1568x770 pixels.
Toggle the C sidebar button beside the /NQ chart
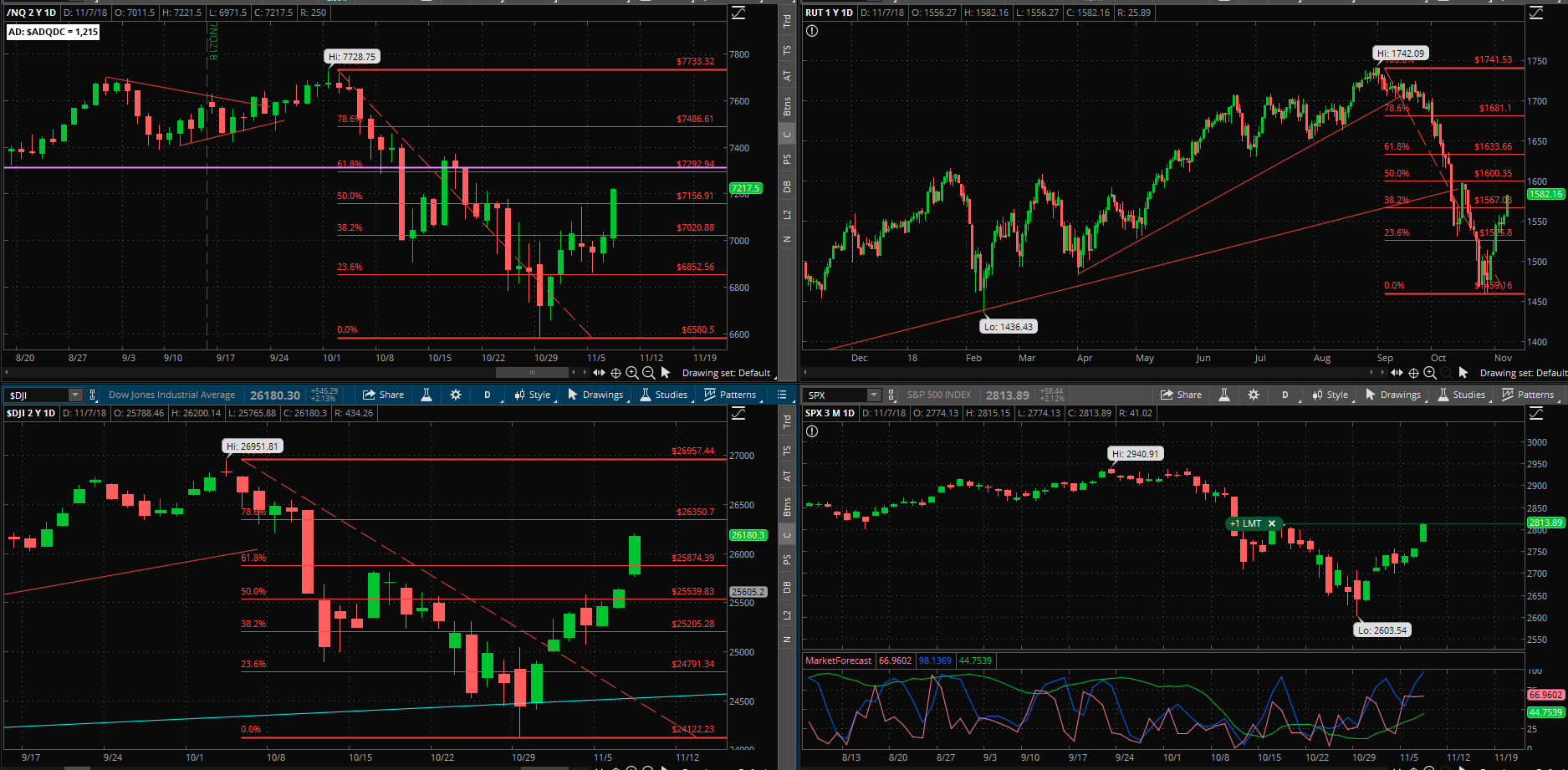(787, 134)
